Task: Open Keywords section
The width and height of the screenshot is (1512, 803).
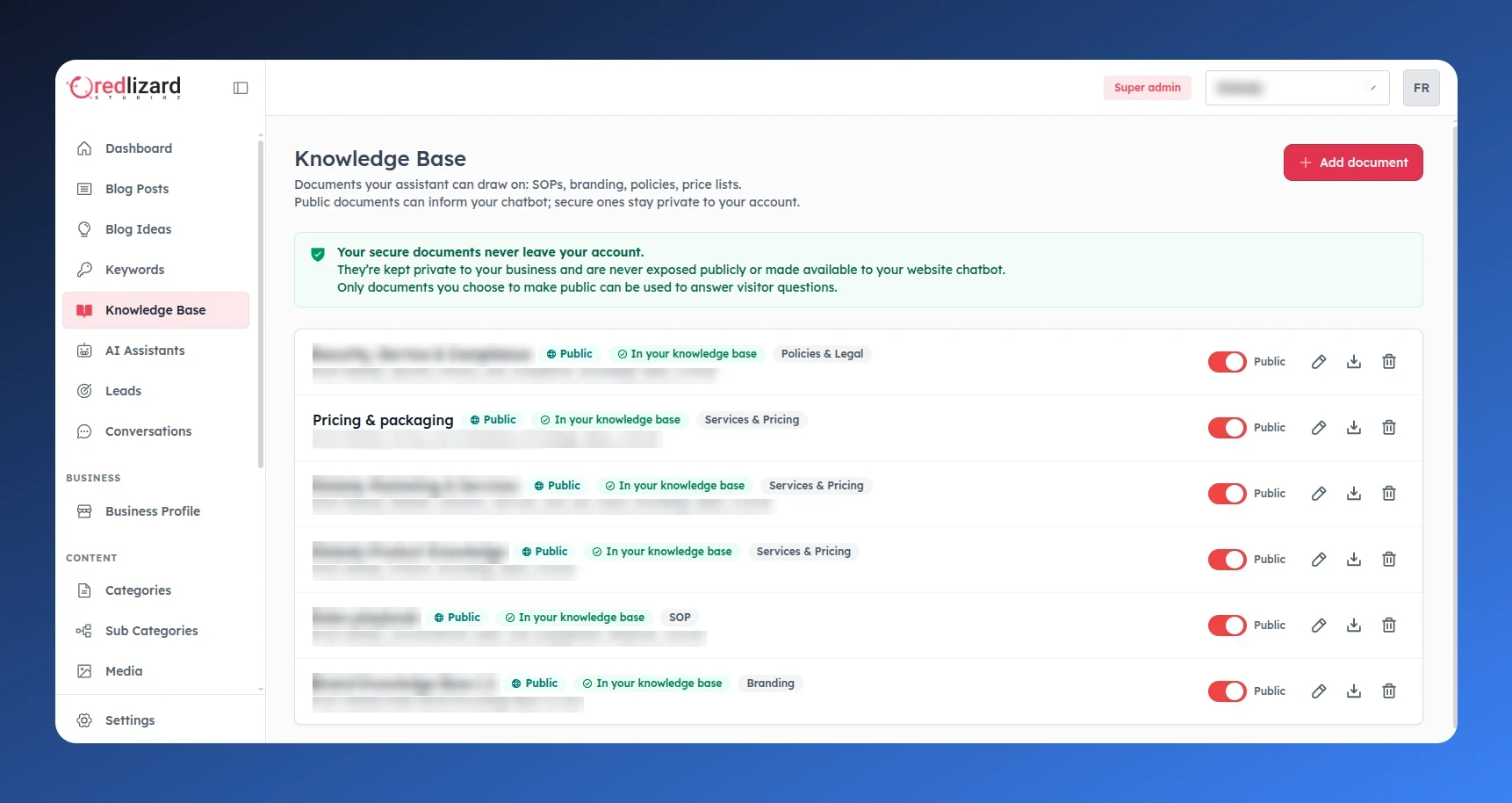Action: pyautogui.click(x=155, y=270)
